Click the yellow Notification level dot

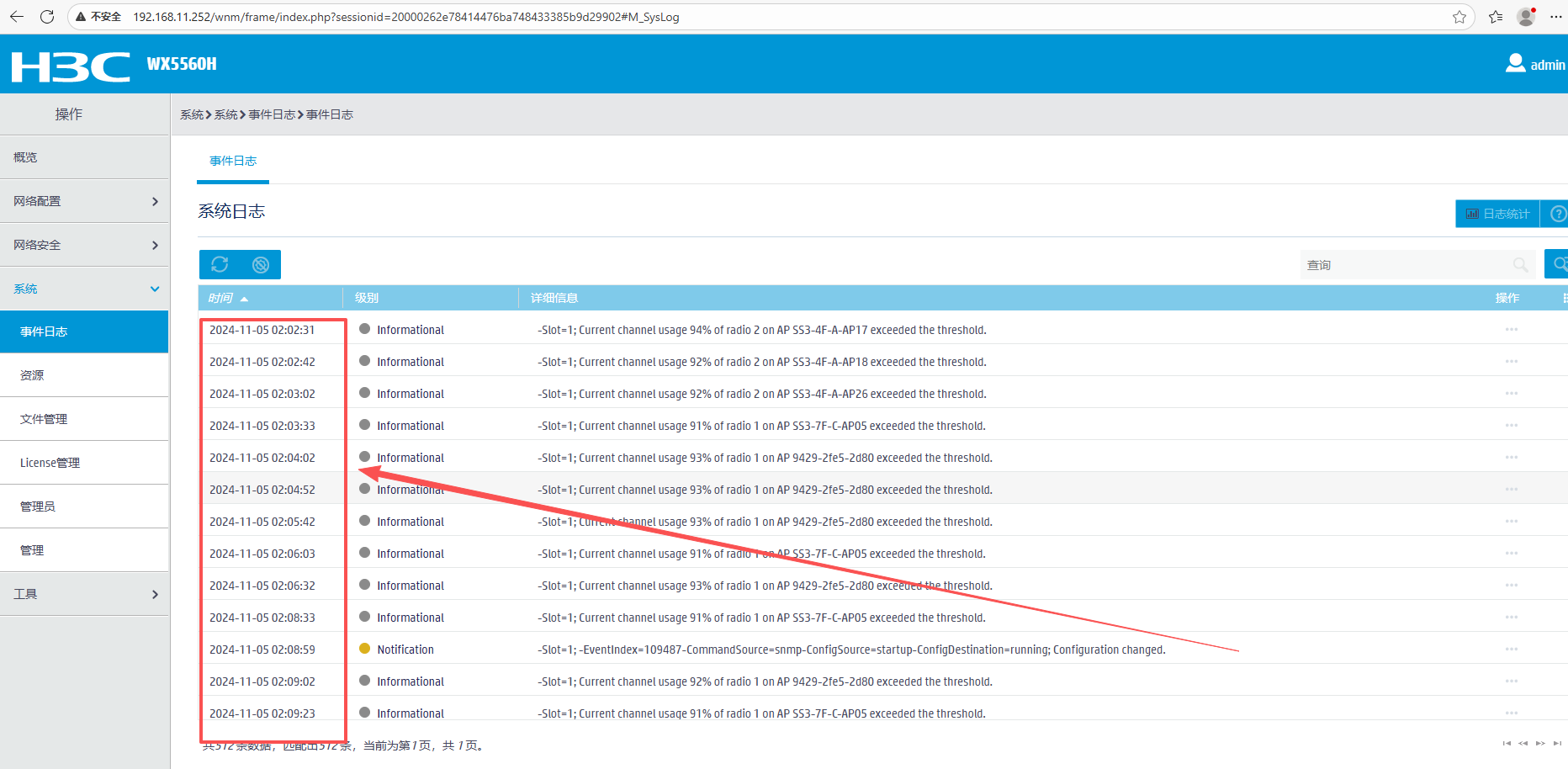click(364, 648)
